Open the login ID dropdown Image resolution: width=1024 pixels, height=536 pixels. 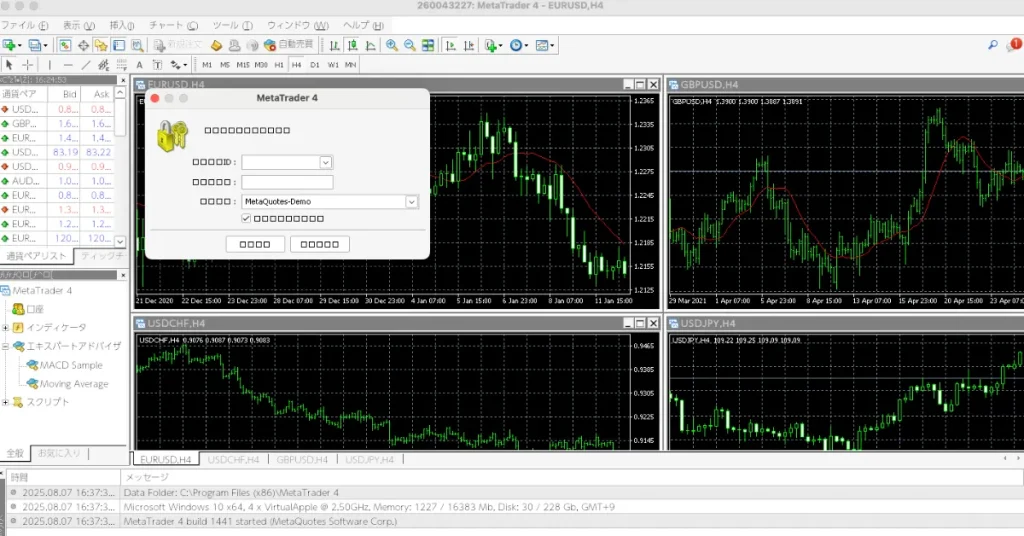point(325,162)
